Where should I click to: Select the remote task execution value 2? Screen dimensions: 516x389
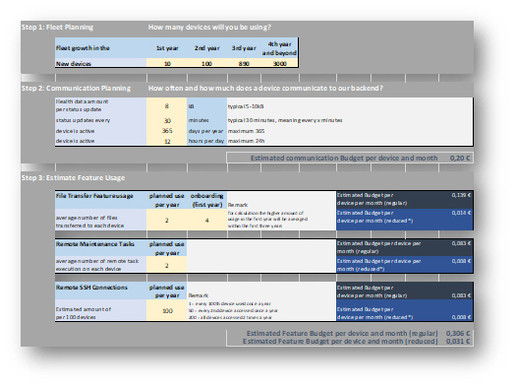167,265
